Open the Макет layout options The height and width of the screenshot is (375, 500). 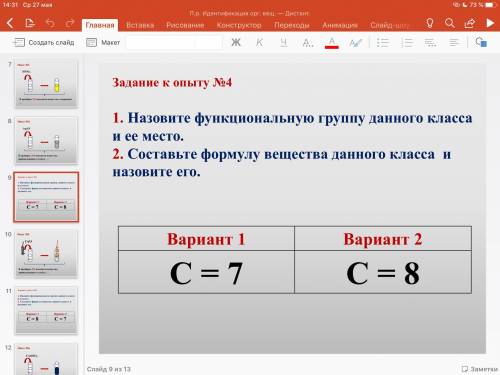coord(103,42)
